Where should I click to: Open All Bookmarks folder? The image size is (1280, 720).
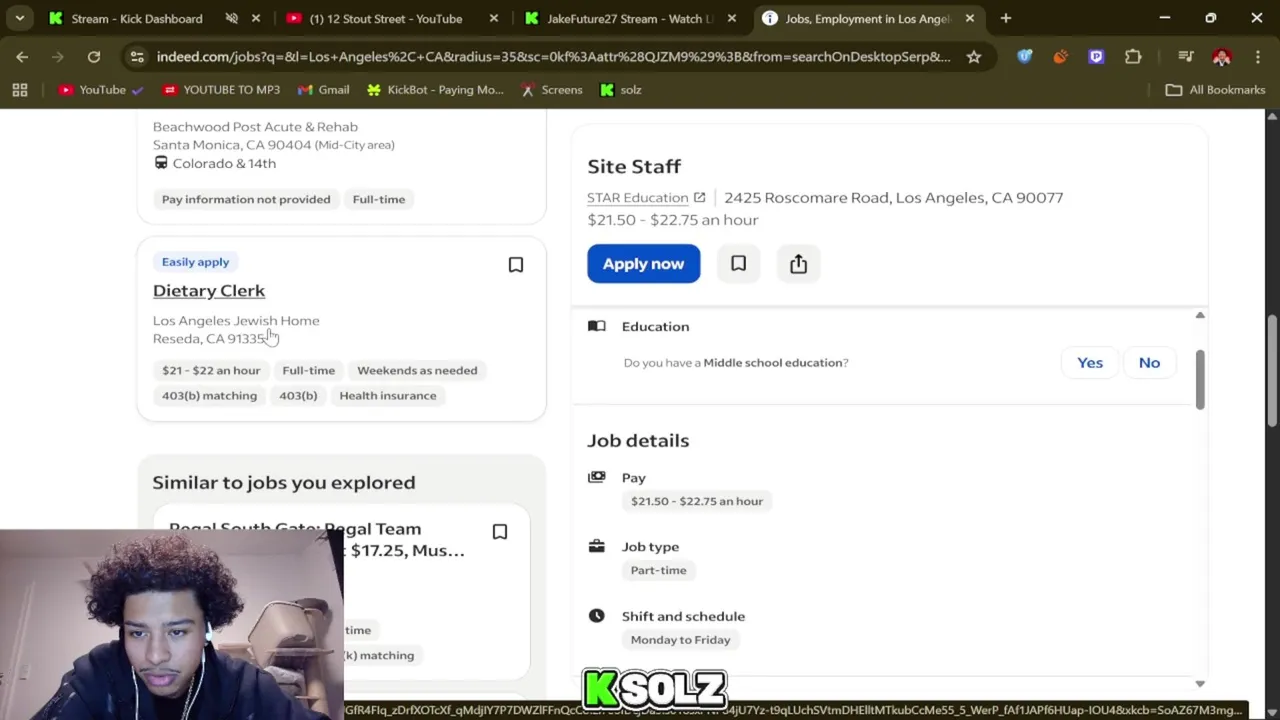coord(1216,90)
